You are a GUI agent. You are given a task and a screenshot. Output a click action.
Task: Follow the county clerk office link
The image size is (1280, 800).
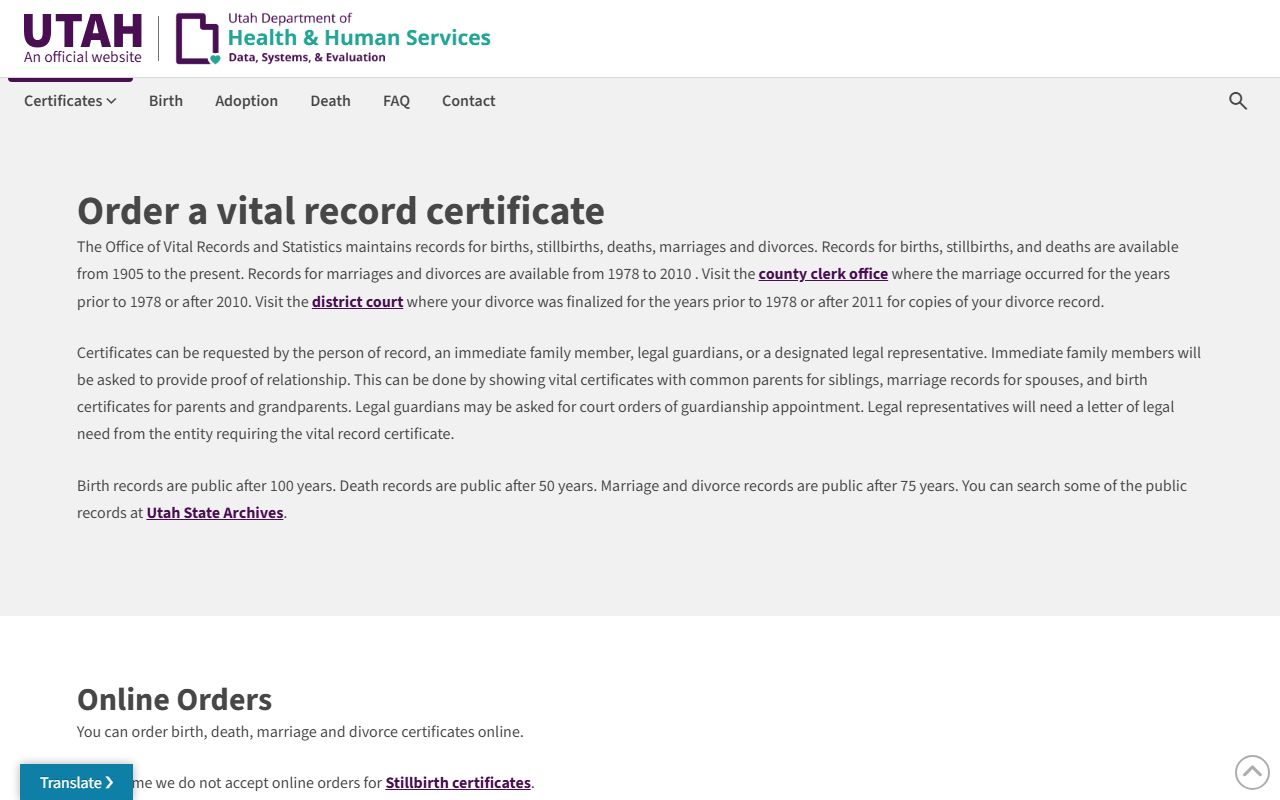click(823, 274)
